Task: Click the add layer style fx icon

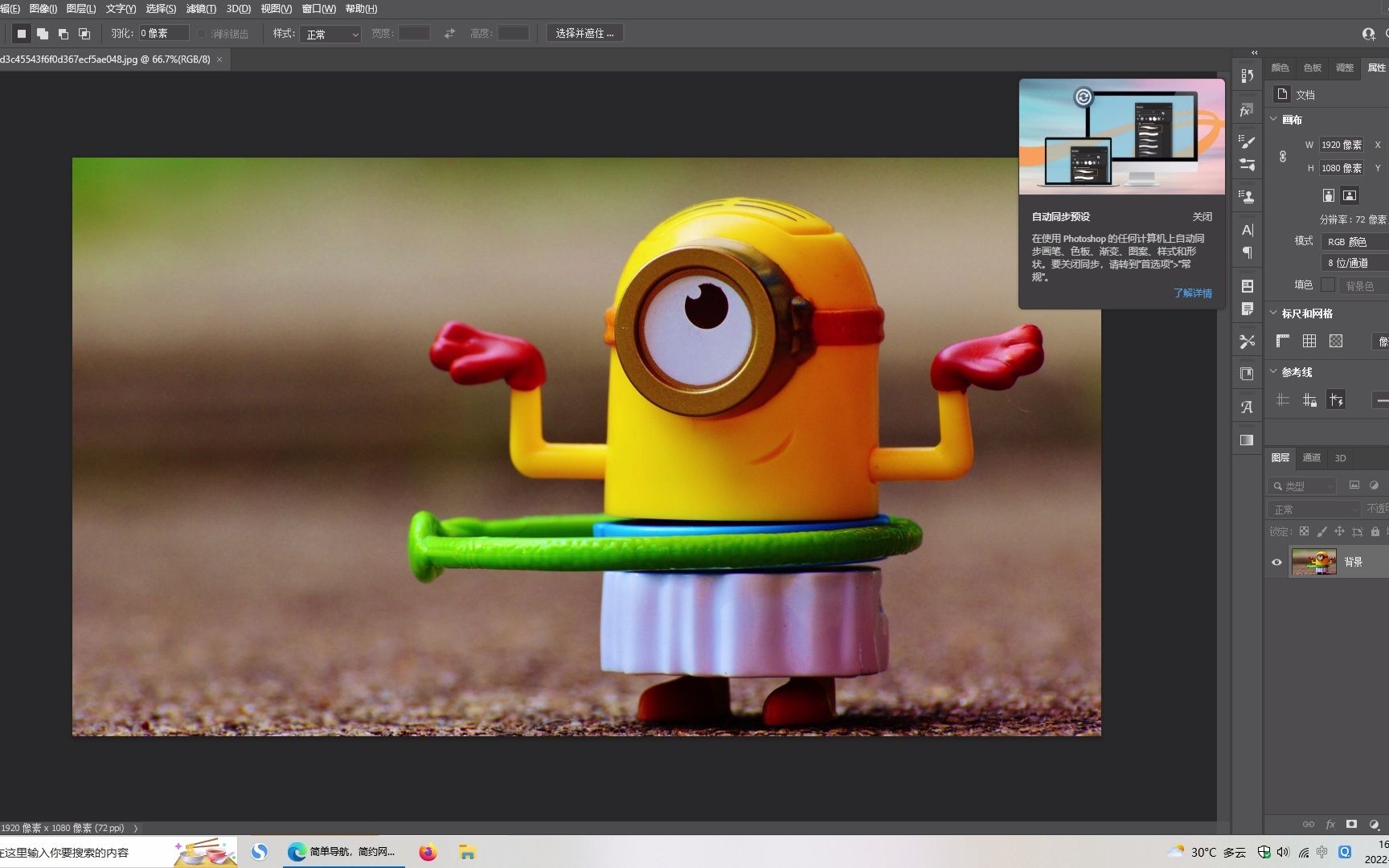Action: tap(1330, 825)
